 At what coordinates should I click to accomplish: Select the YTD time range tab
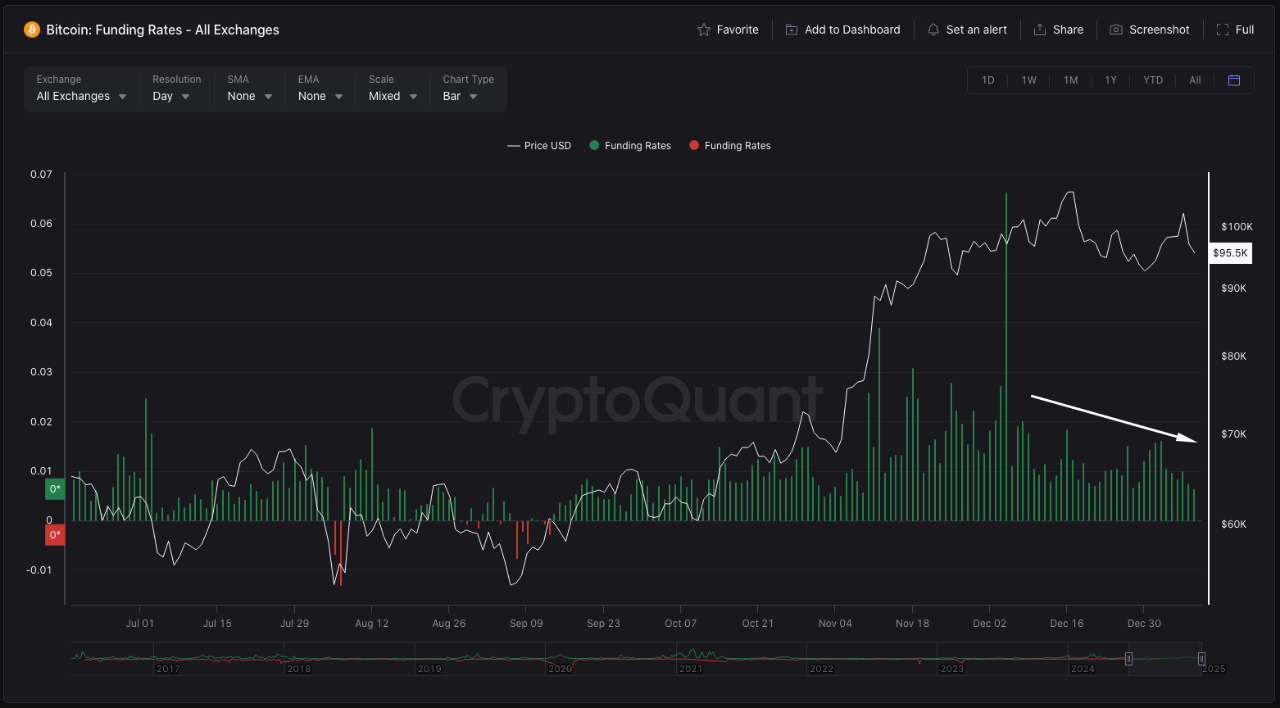click(x=1153, y=79)
